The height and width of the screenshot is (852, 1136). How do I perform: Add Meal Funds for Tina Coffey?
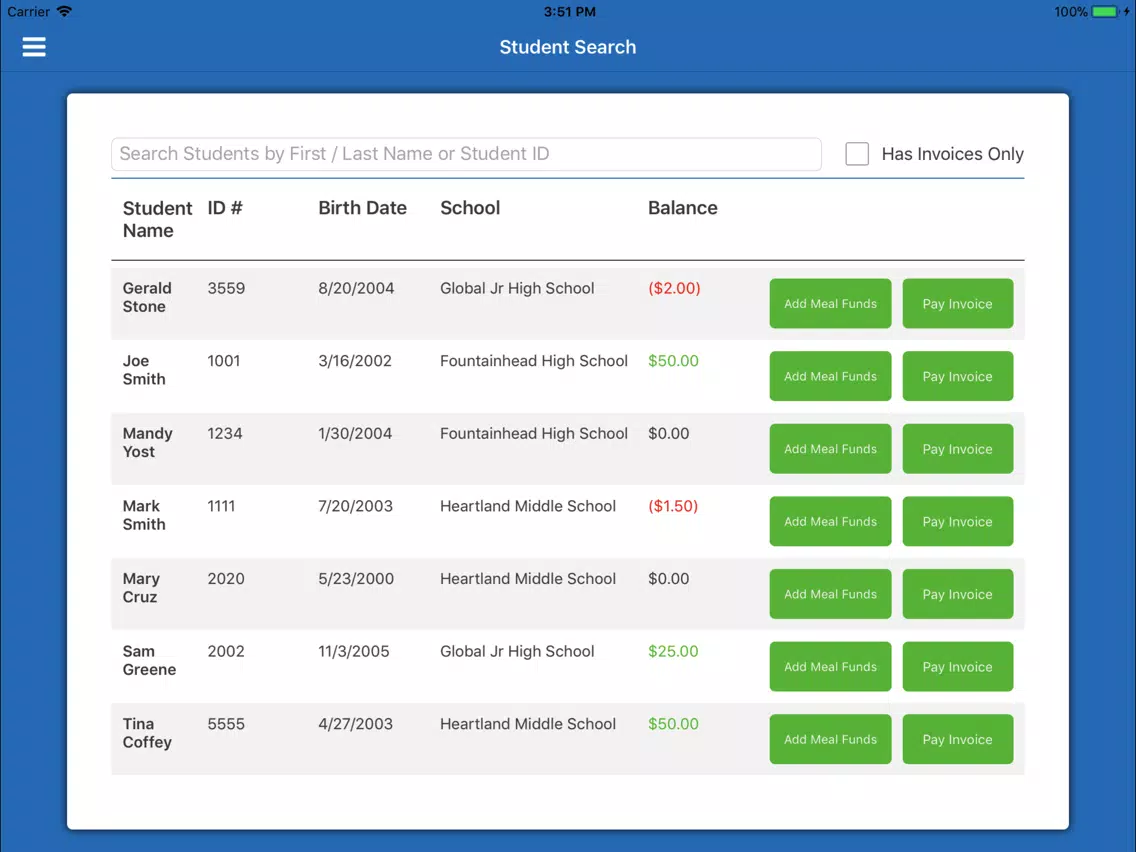pyautogui.click(x=830, y=739)
